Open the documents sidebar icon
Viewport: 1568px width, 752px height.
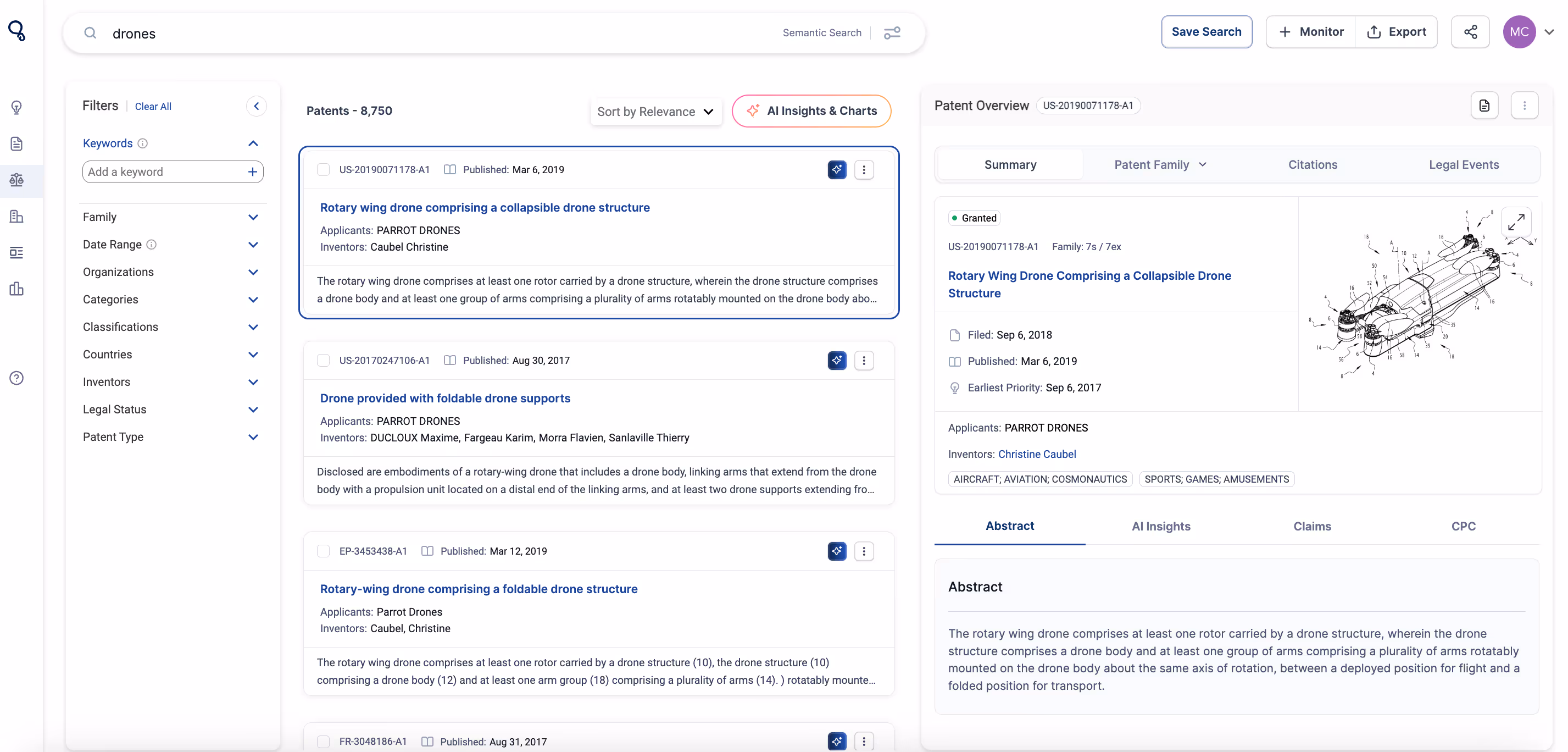[x=16, y=143]
